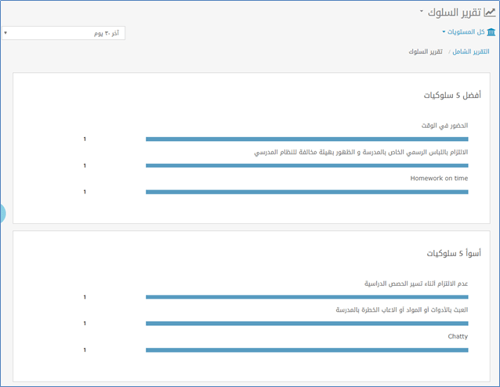Viewport: 500px width, 387px height.
Task: Click the institution building icon near كل المستويات
Action: pyautogui.click(x=491, y=32)
